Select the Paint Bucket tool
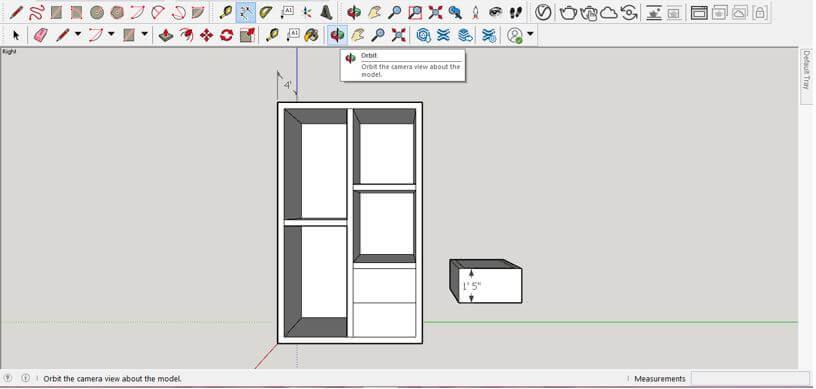The image size is (816, 389). point(311,35)
